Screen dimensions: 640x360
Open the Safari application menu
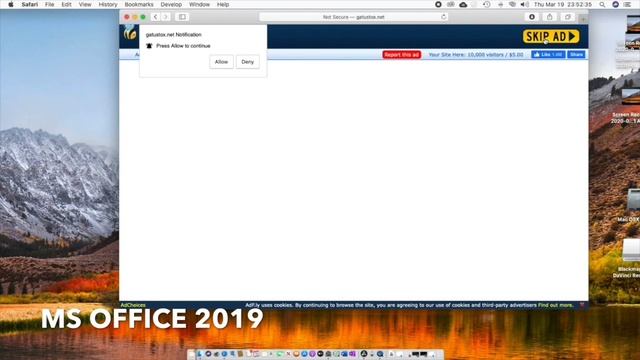(x=29, y=4)
